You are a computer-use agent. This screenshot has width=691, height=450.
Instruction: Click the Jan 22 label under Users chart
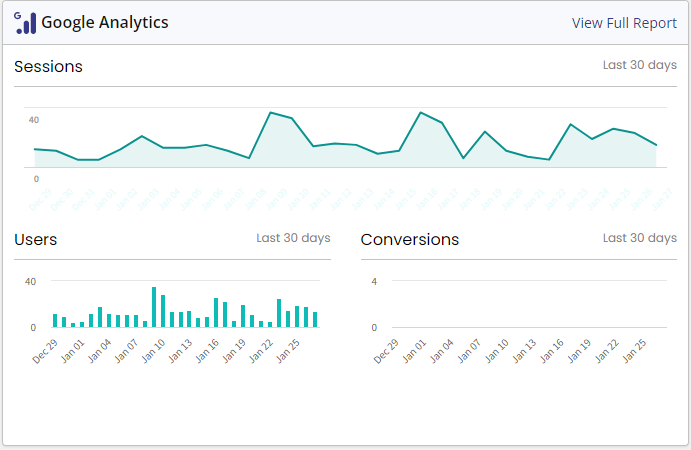tap(261, 351)
